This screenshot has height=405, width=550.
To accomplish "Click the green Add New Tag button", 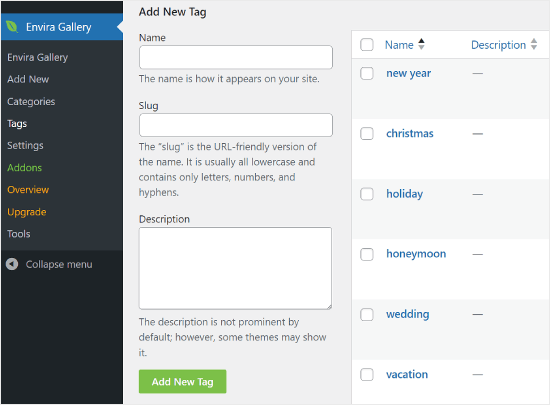I will (182, 382).
